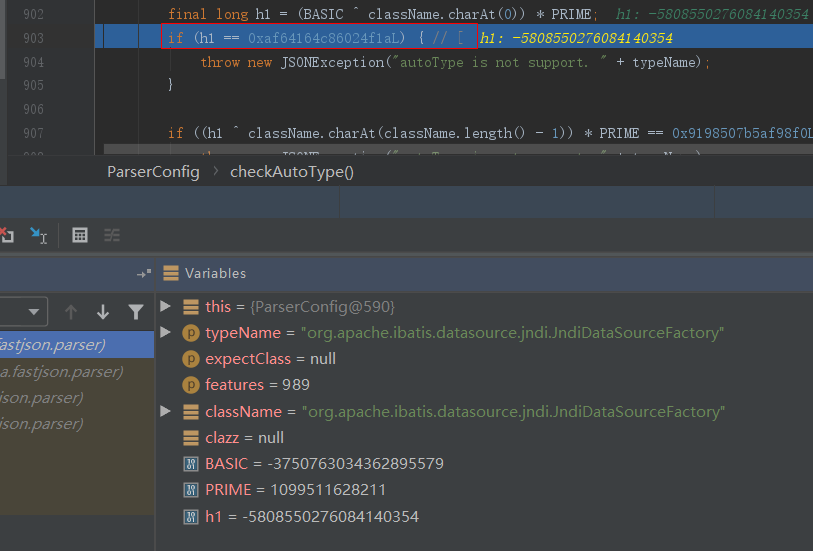Click the Drop Frame icon
813x551 pixels.
[x=6, y=235]
